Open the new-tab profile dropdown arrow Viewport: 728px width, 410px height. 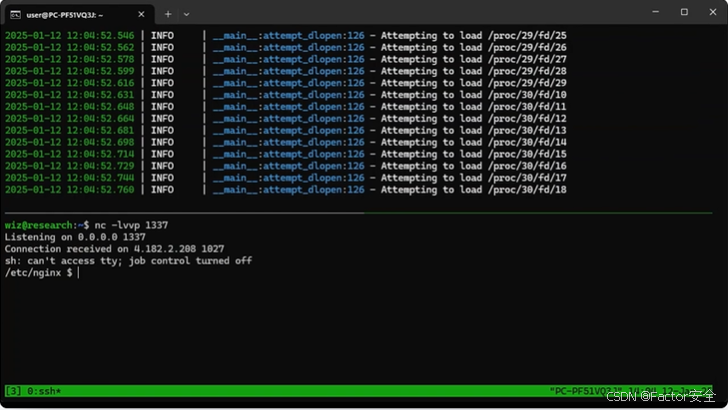coord(186,14)
